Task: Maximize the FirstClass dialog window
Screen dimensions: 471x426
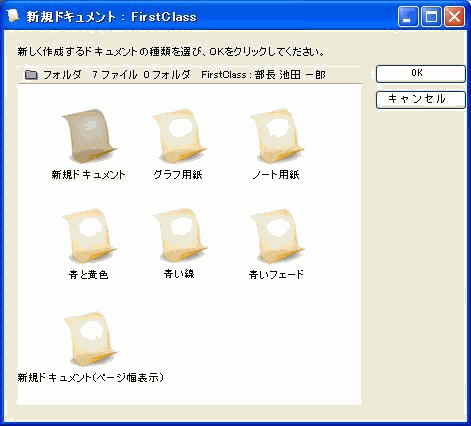Action: coord(431,16)
